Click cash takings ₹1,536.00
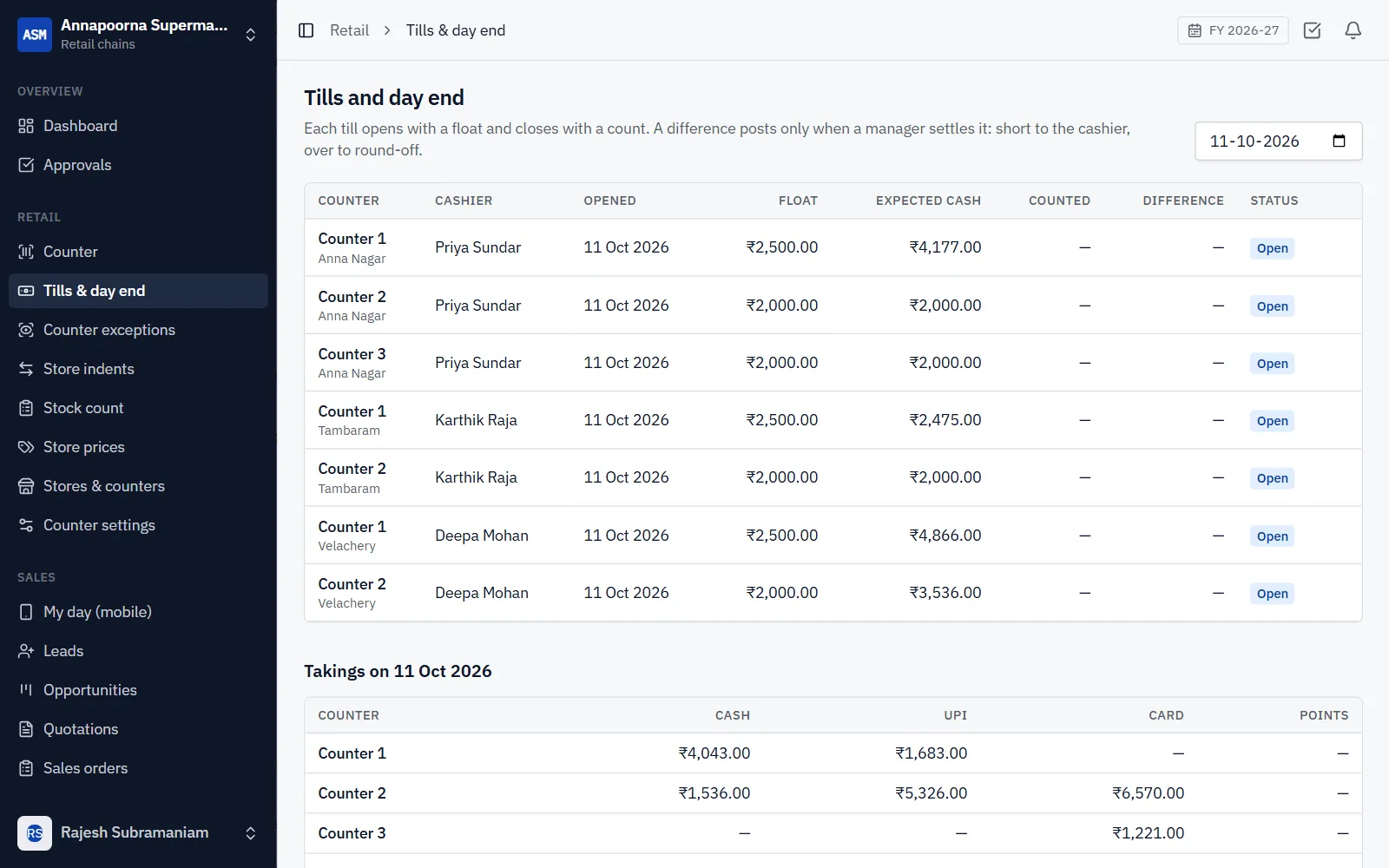The width and height of the screenshot is (1389, 868). point(714,793)
